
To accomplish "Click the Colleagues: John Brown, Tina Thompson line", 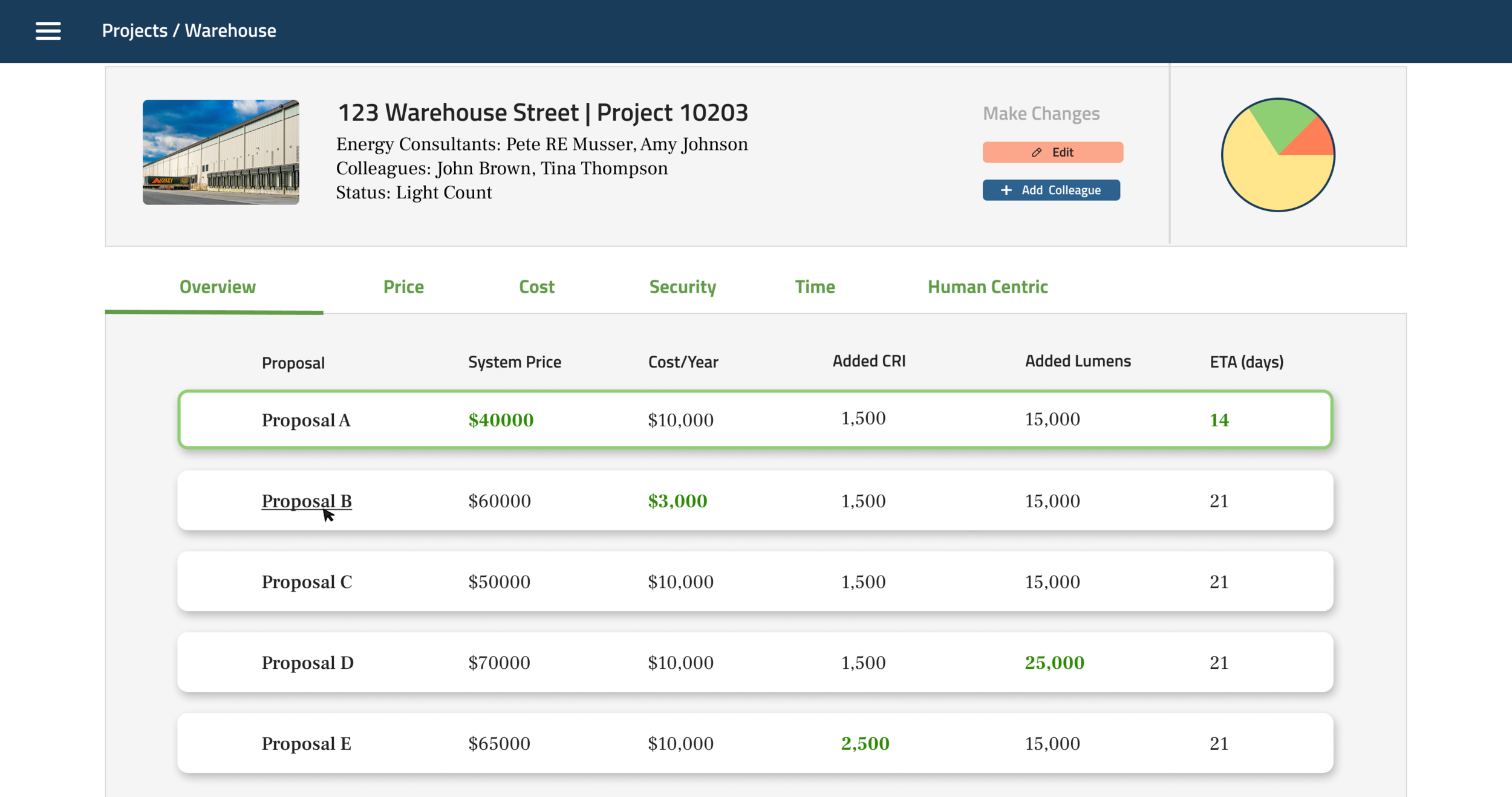I will click(501, 169).
